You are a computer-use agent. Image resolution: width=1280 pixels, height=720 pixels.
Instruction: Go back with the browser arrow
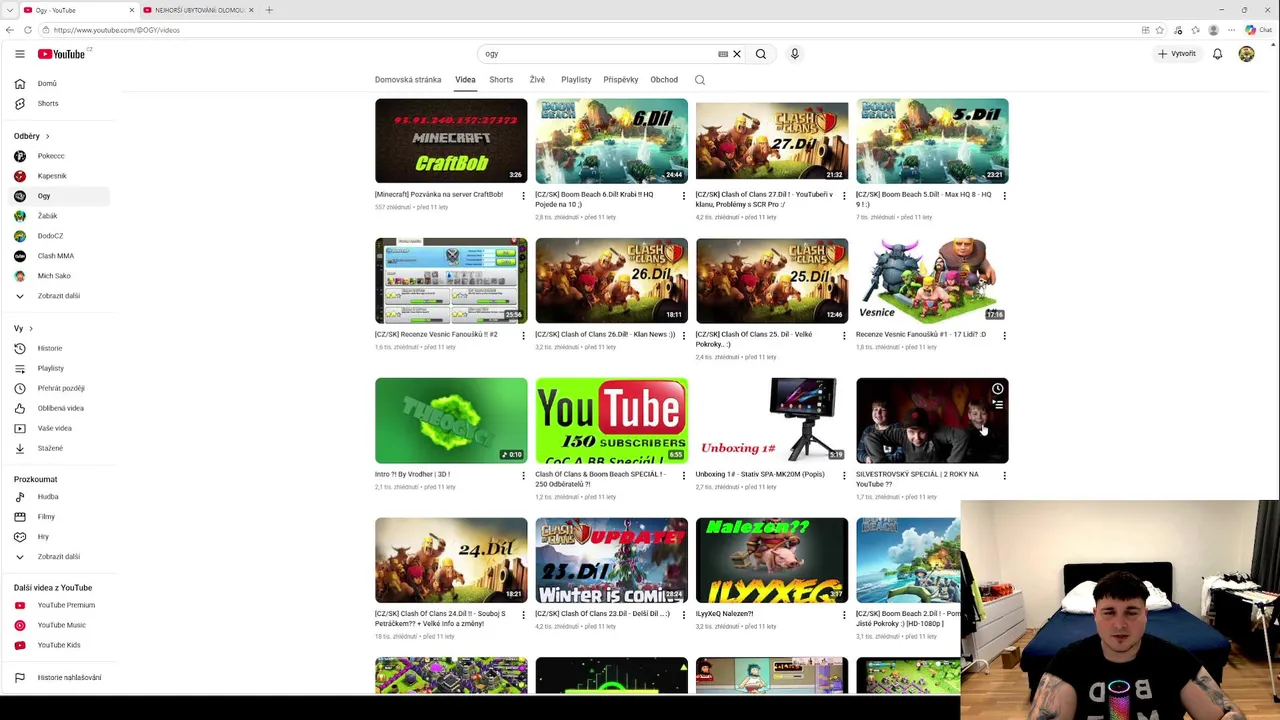(10, 30)
